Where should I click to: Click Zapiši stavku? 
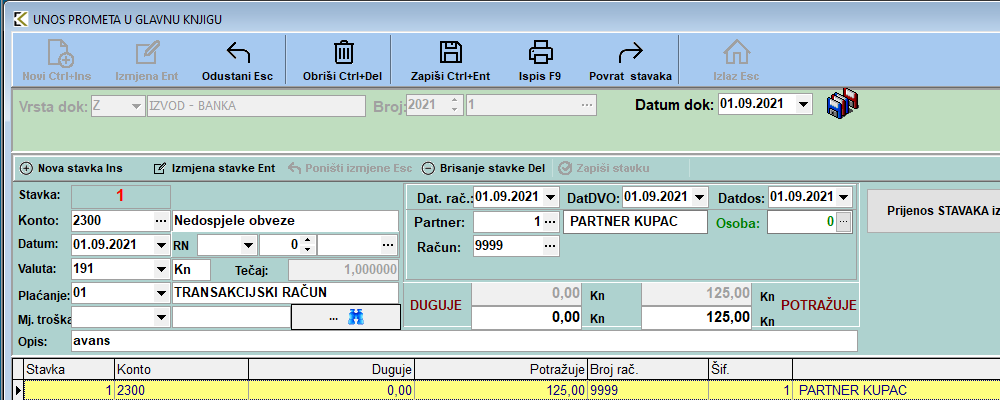coord(603,168)
